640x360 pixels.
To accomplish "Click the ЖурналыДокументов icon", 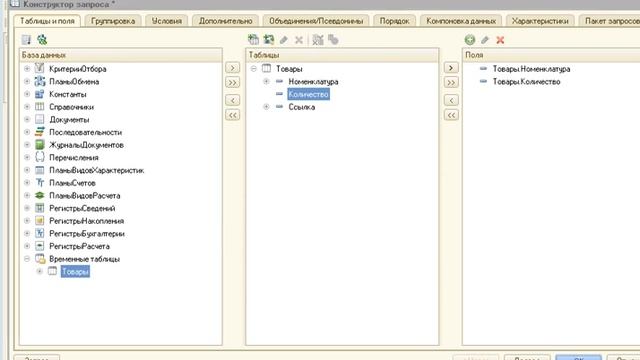I will coord(40,144).
